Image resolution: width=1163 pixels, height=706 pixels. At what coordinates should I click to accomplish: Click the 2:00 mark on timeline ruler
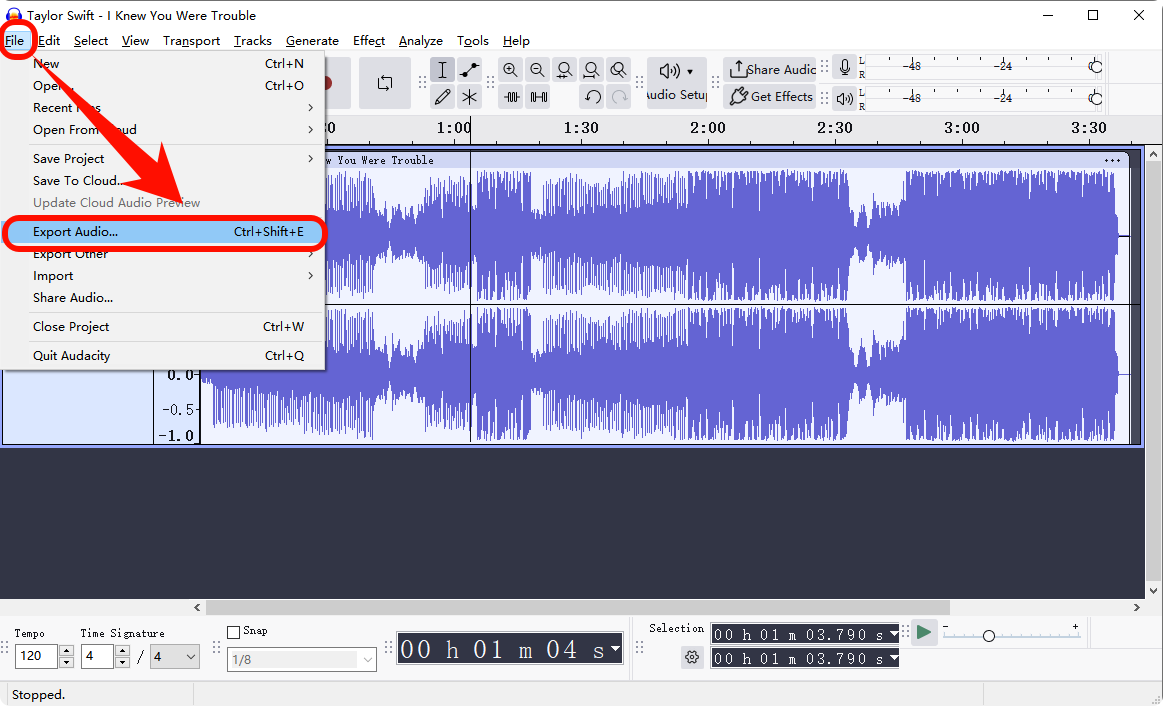pyautogui.click(x=708, y=128)
